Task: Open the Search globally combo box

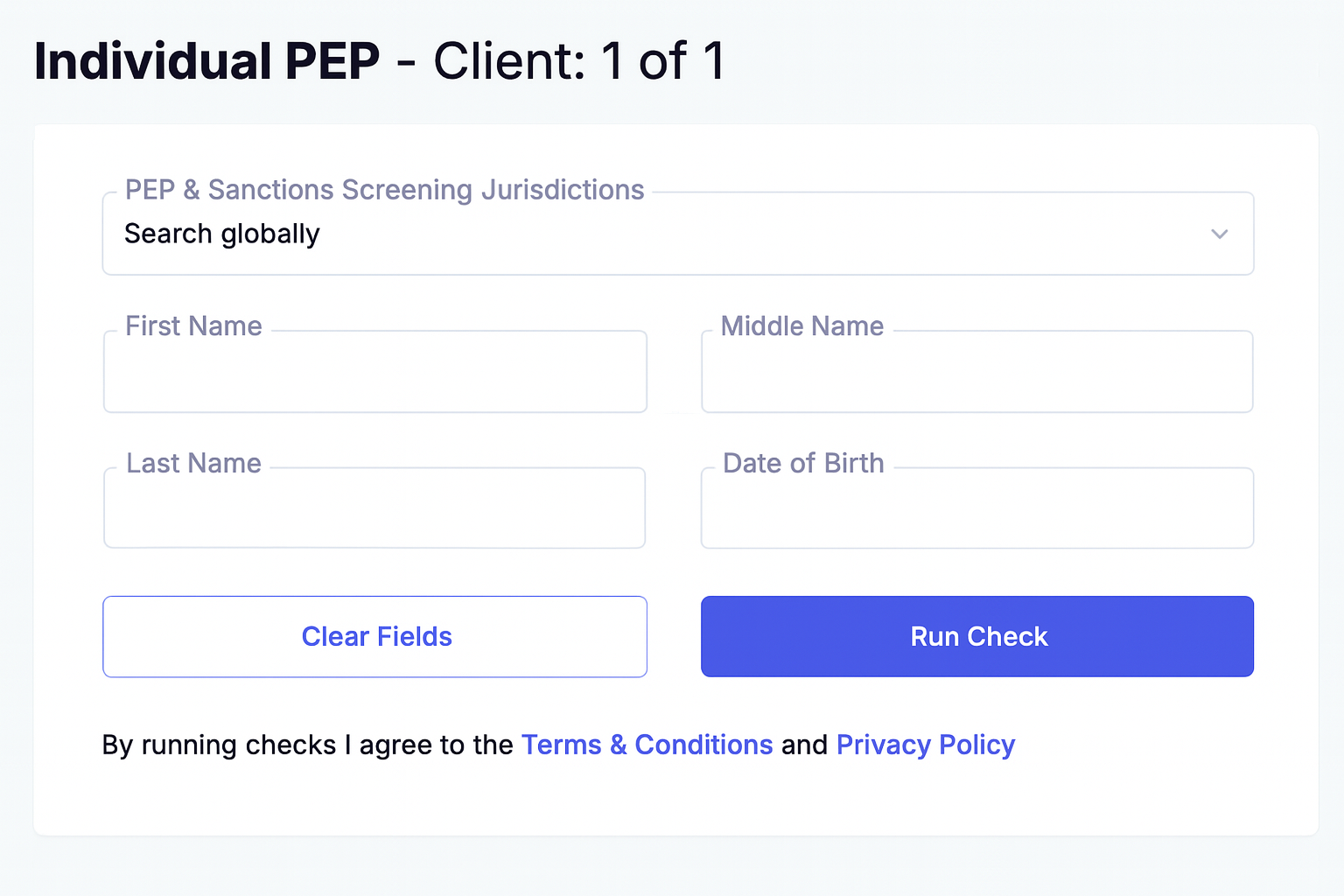Action: [x=677, y=234]
